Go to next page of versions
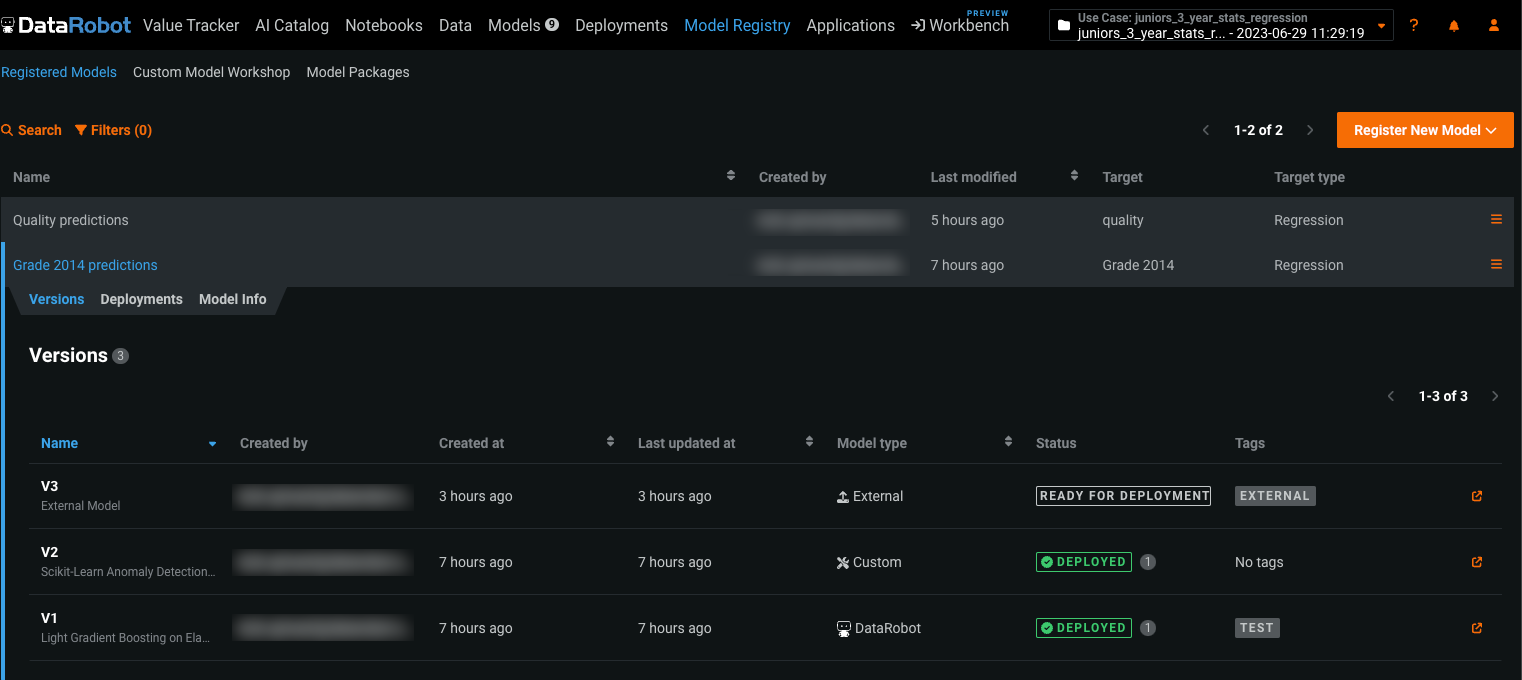Viewport: 1522px width, 680px height. [1495, 396]
